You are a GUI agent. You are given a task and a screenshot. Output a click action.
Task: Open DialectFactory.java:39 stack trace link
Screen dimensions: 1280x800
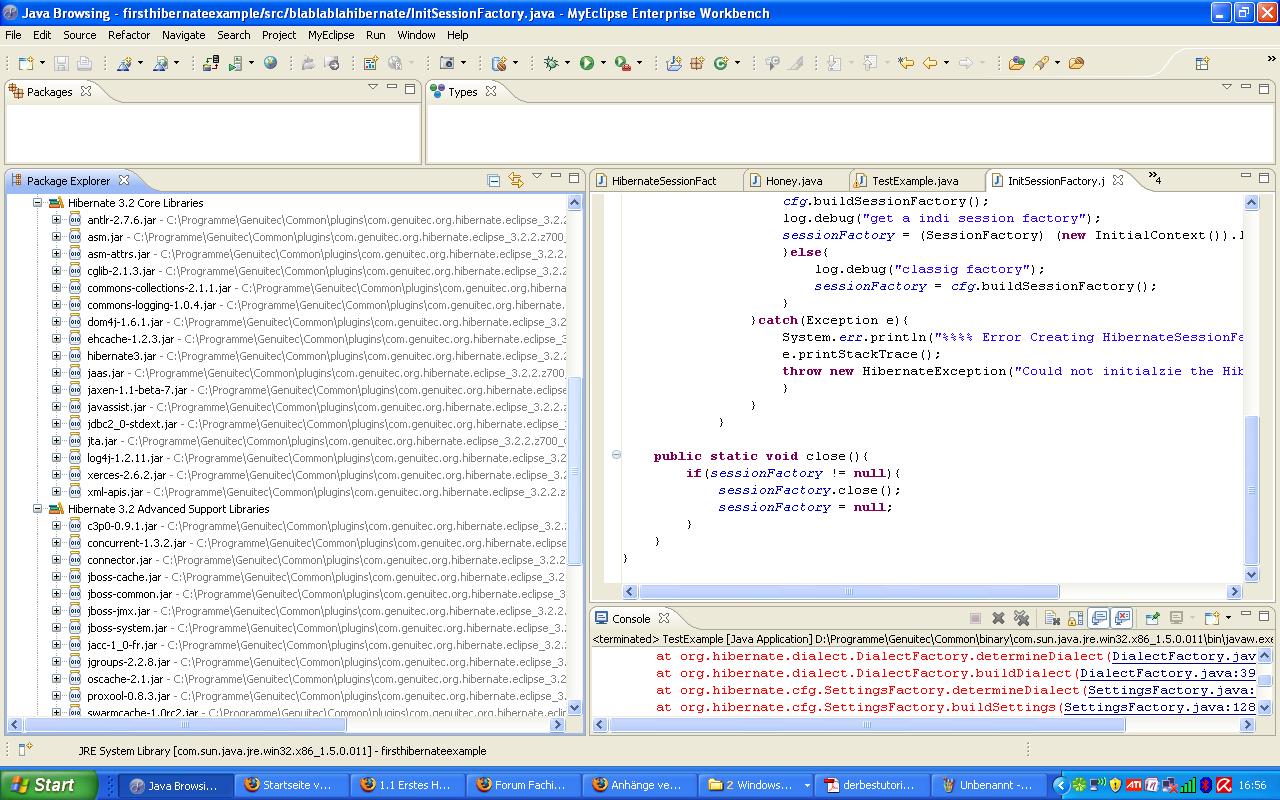(x=1167, y=673)
